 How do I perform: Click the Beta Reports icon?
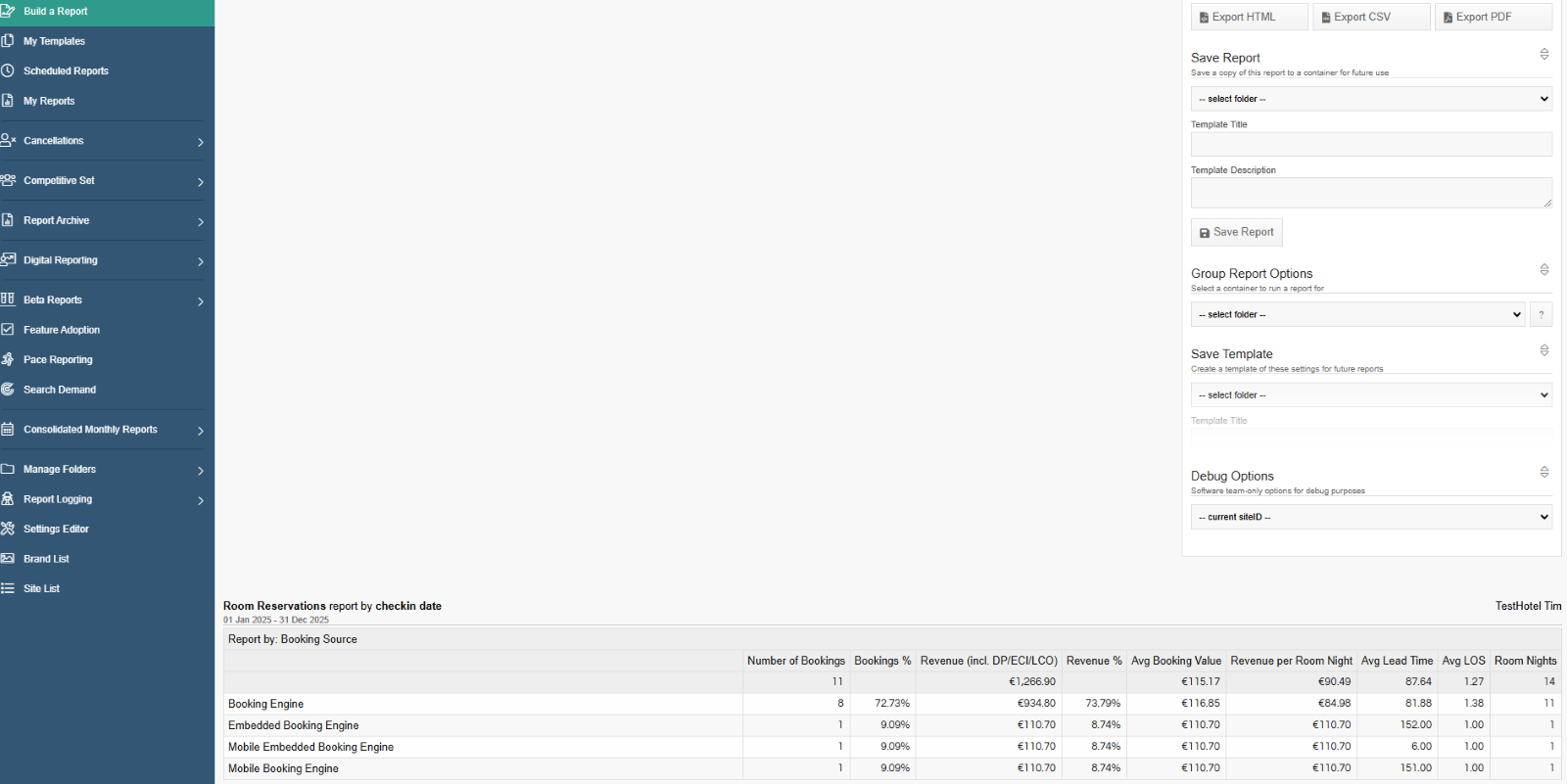point(7,300)
